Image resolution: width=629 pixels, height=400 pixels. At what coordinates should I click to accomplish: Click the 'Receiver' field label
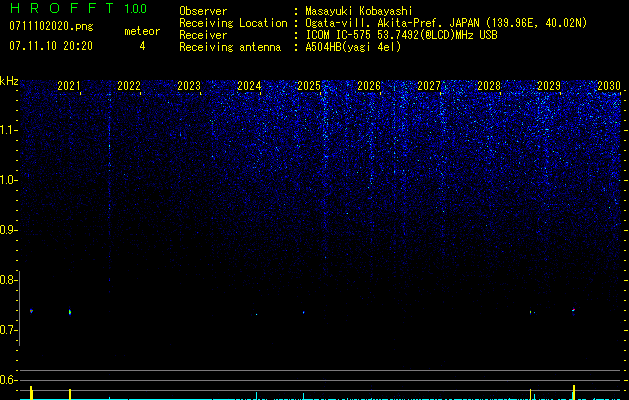(x=203, y=35)
